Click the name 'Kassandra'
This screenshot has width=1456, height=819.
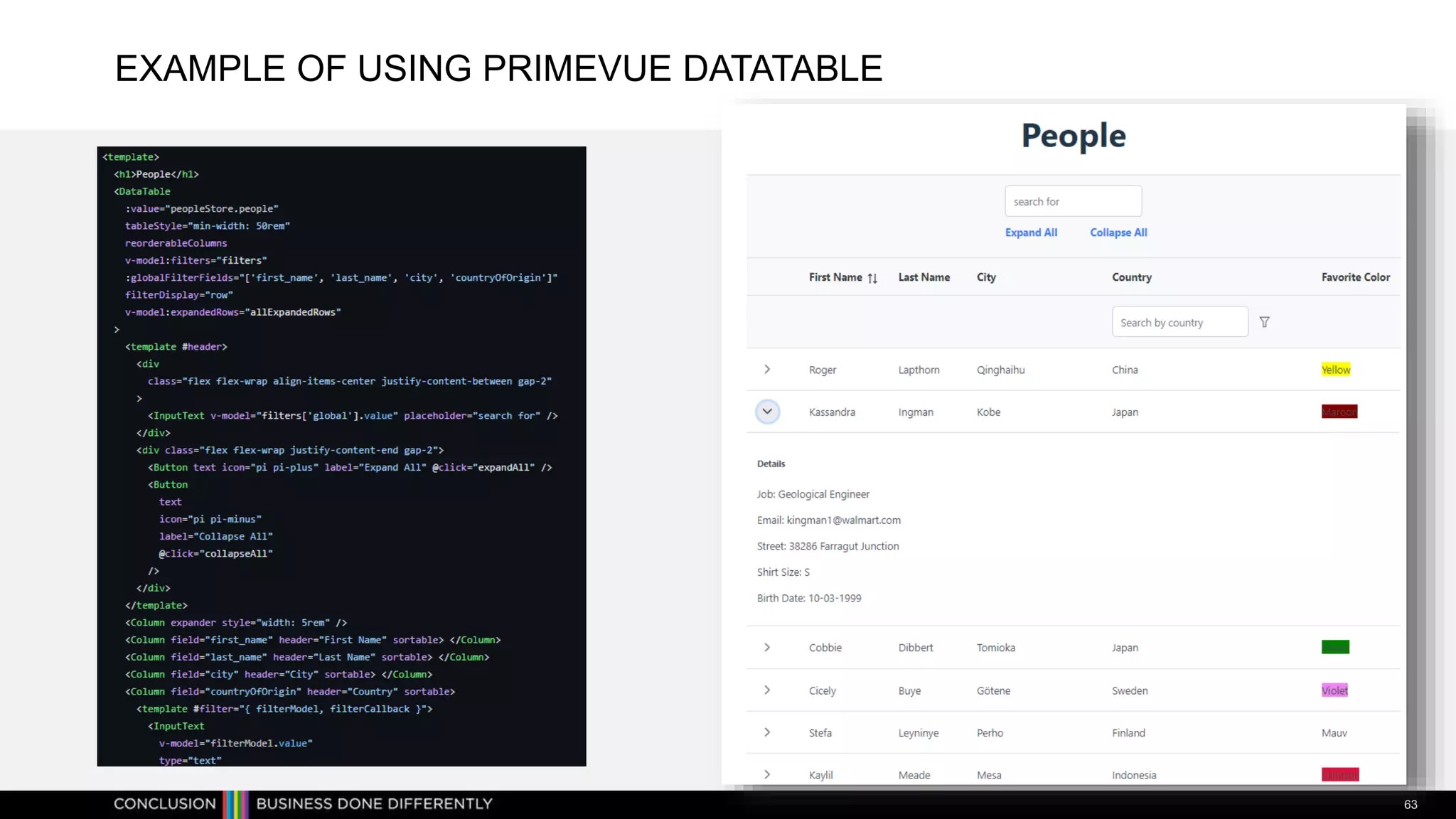(x=832, y=412)
